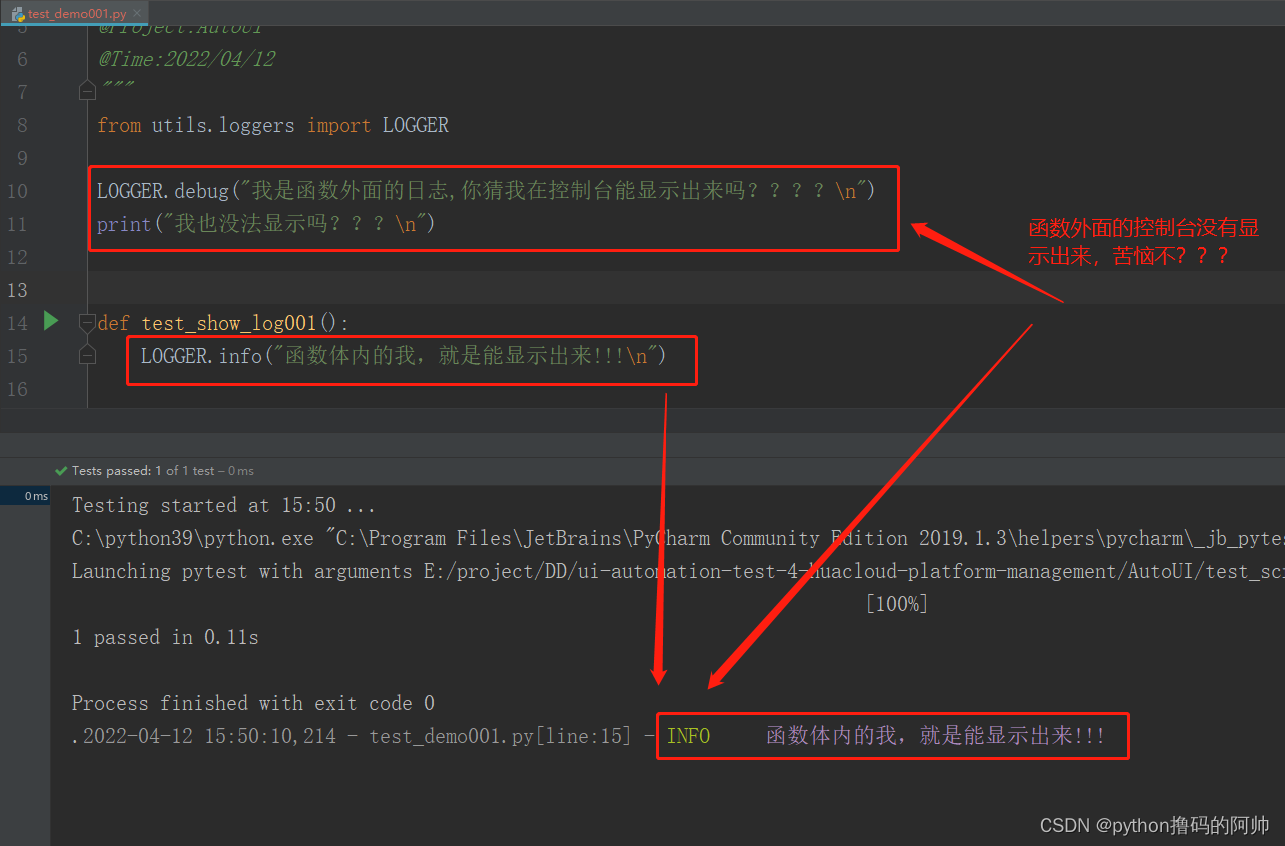Click the Chinese log message after INFO
This screenshot has width=1285, height=846.
936,736
